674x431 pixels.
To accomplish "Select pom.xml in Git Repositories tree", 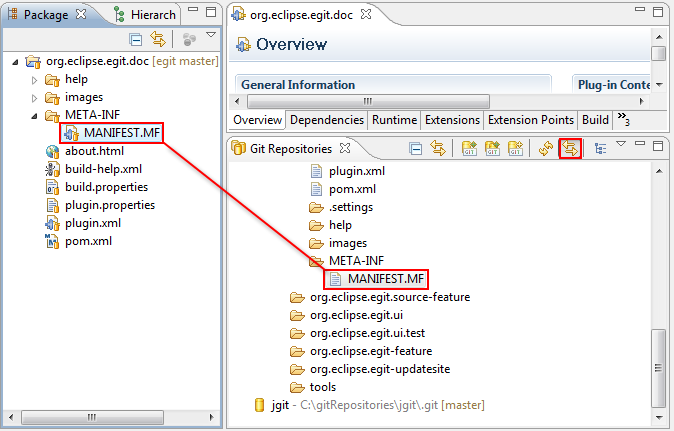I will point(352,190).
